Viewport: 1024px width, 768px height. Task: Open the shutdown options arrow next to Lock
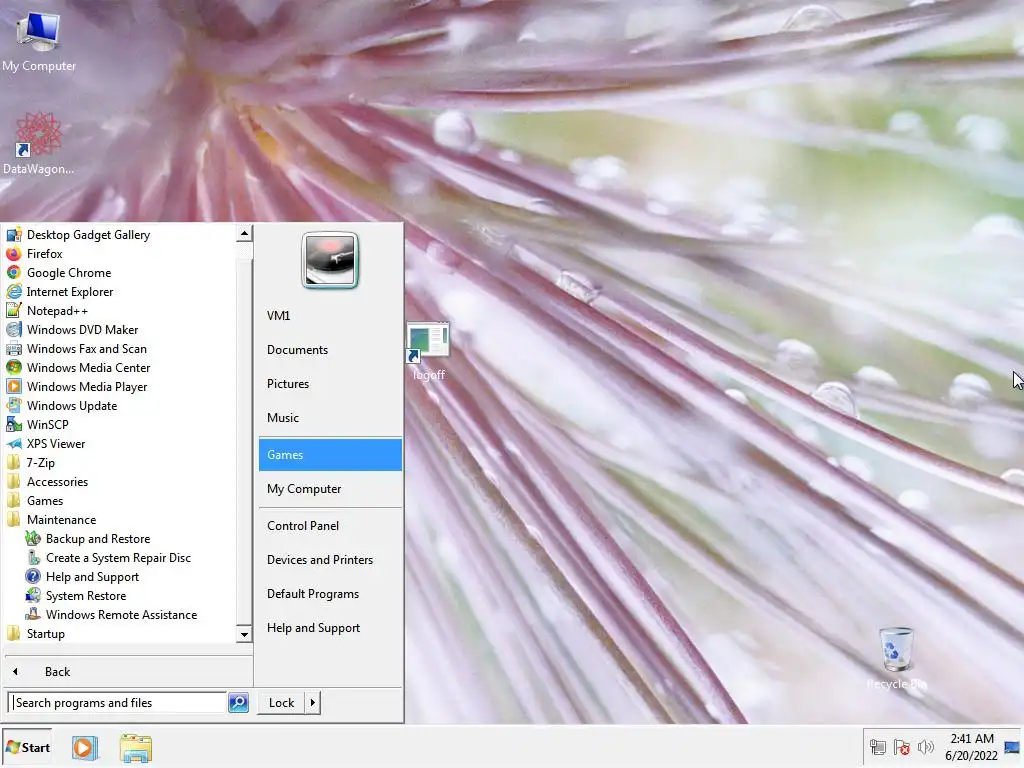[x=313, y=703]
